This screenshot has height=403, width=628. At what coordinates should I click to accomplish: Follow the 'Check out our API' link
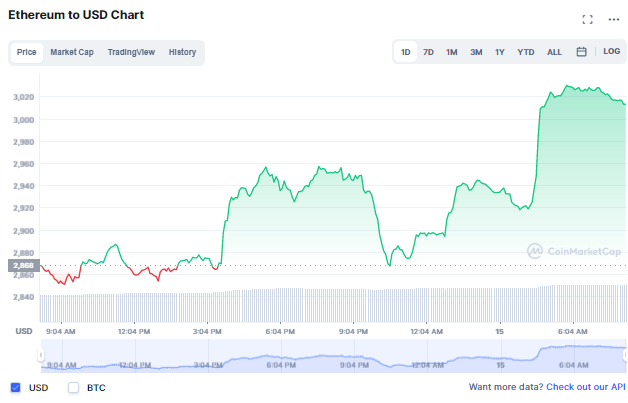click(x=584, y=387)
